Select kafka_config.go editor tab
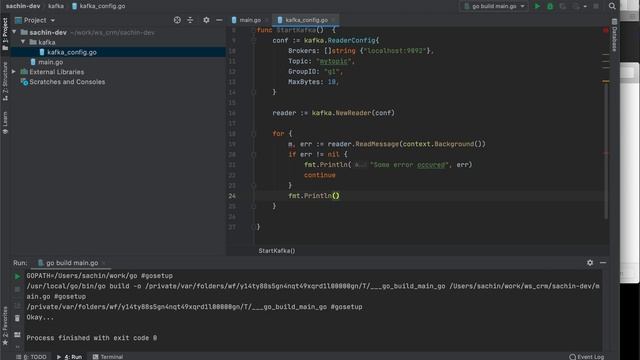The height and width of the screenshot is (360, 640). coord(306,20)
